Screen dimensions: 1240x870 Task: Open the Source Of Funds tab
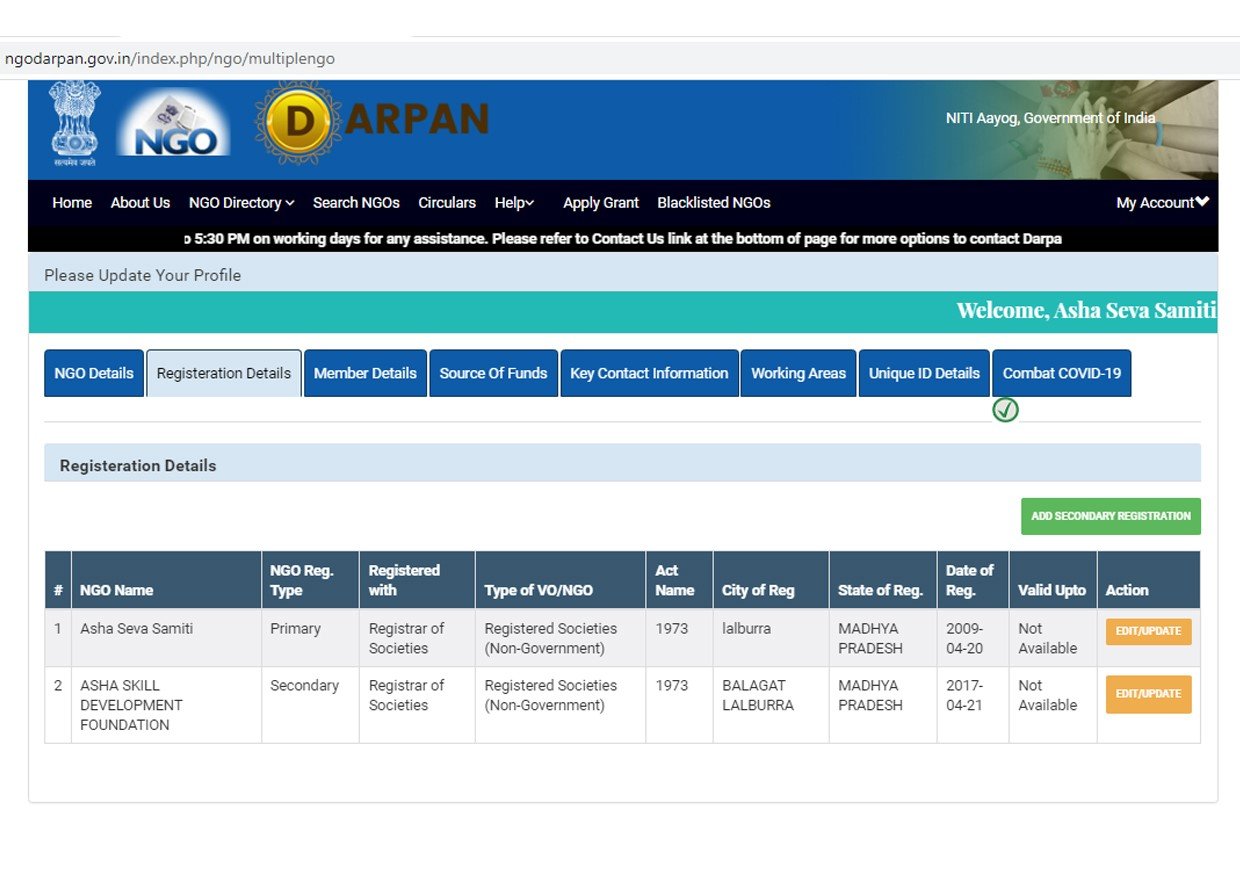pyautogui.click(x=493, y=373)
